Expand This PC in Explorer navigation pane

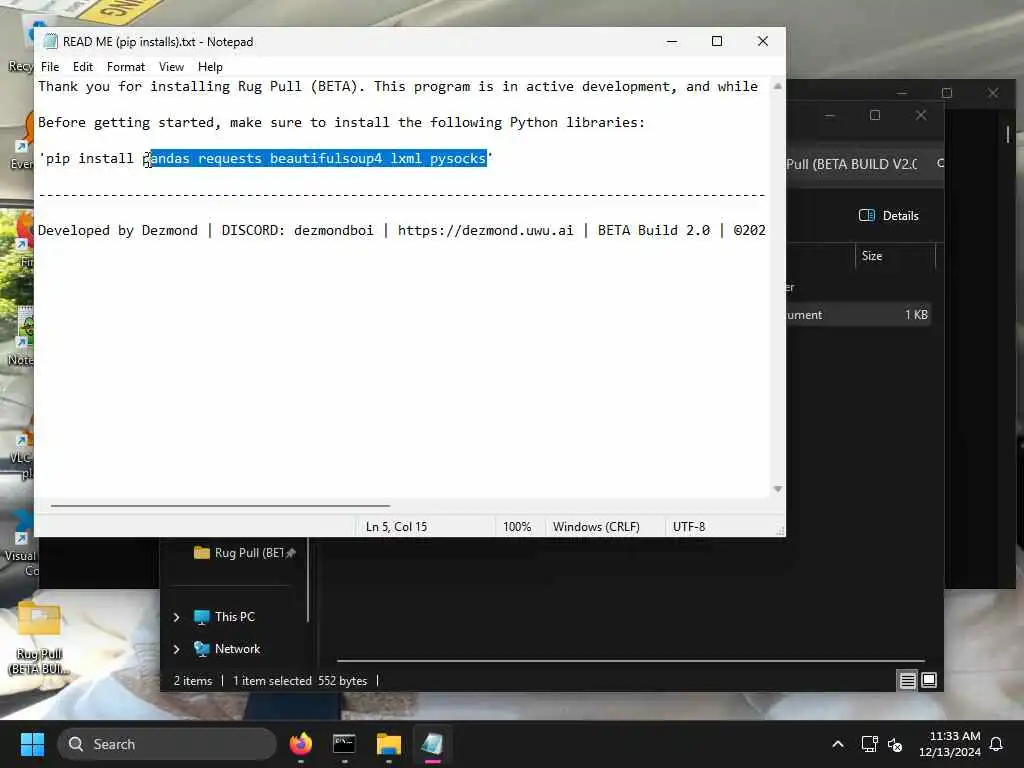(x=176, y=617)
